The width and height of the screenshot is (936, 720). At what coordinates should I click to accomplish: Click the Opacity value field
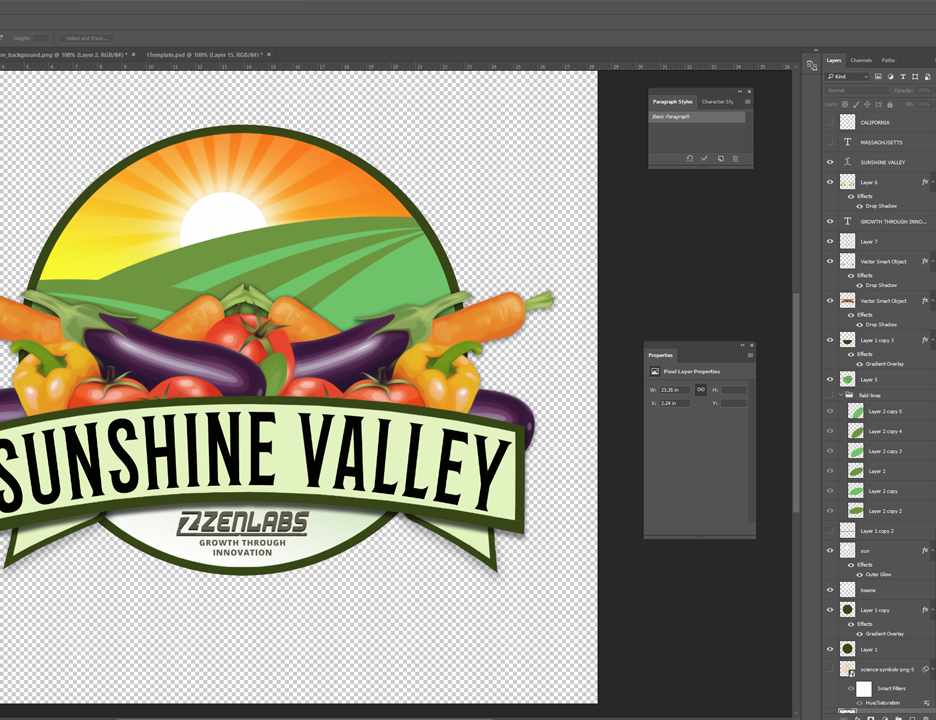pos(923,91)
